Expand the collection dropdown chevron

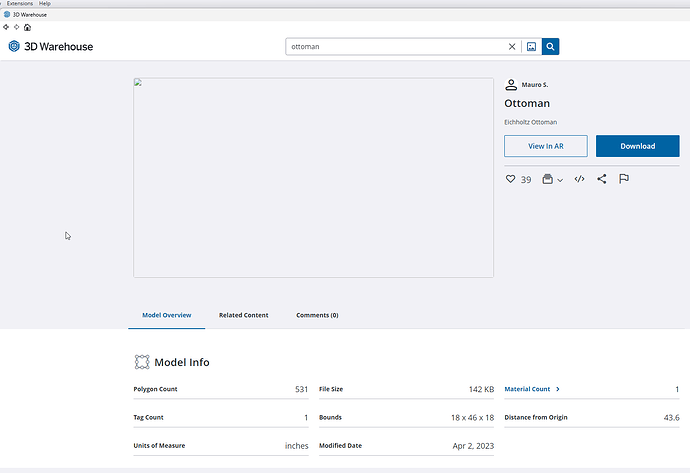tap(560, 180)
